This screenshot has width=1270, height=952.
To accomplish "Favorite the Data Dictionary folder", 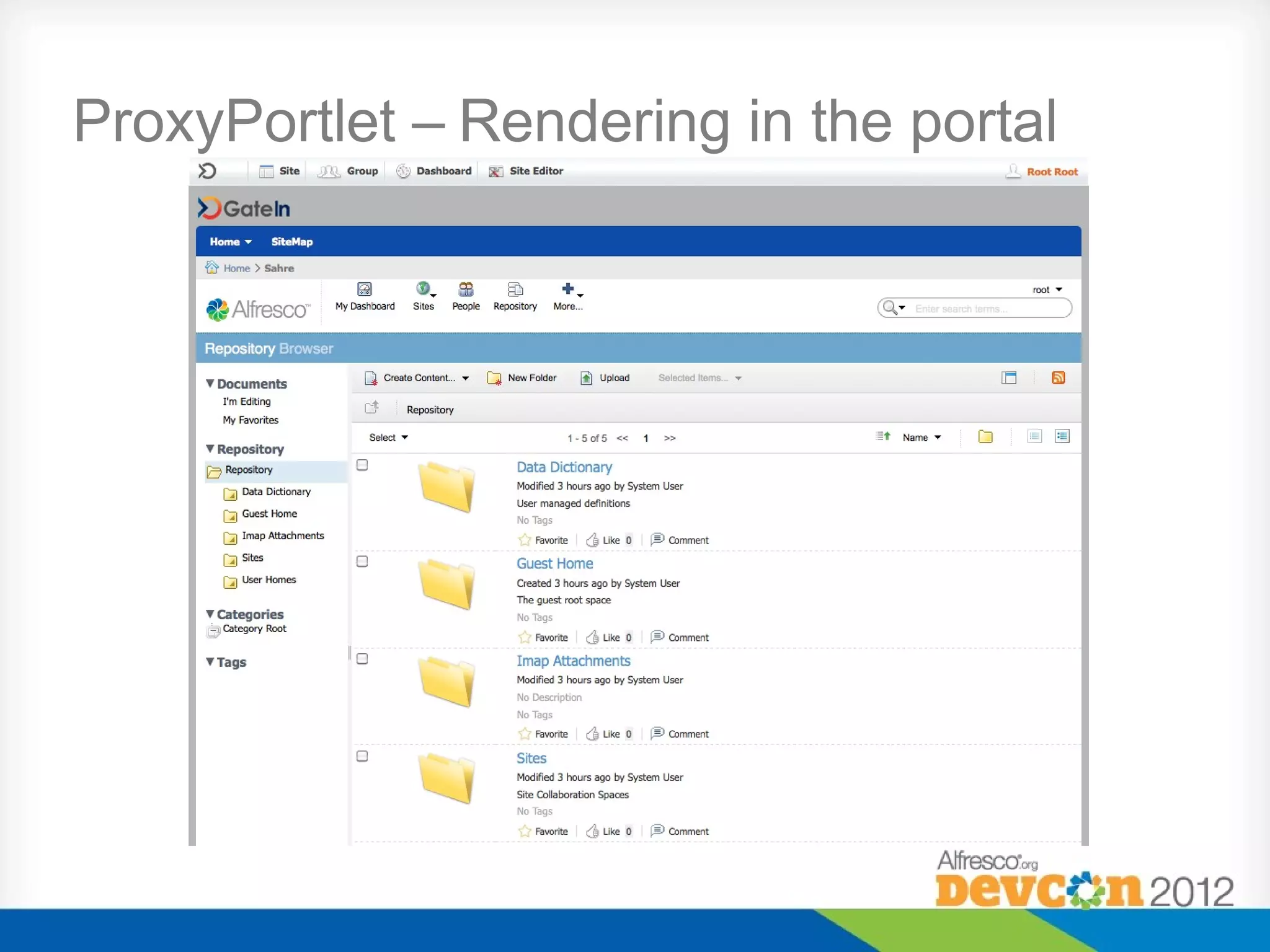I will coord(543,540).
